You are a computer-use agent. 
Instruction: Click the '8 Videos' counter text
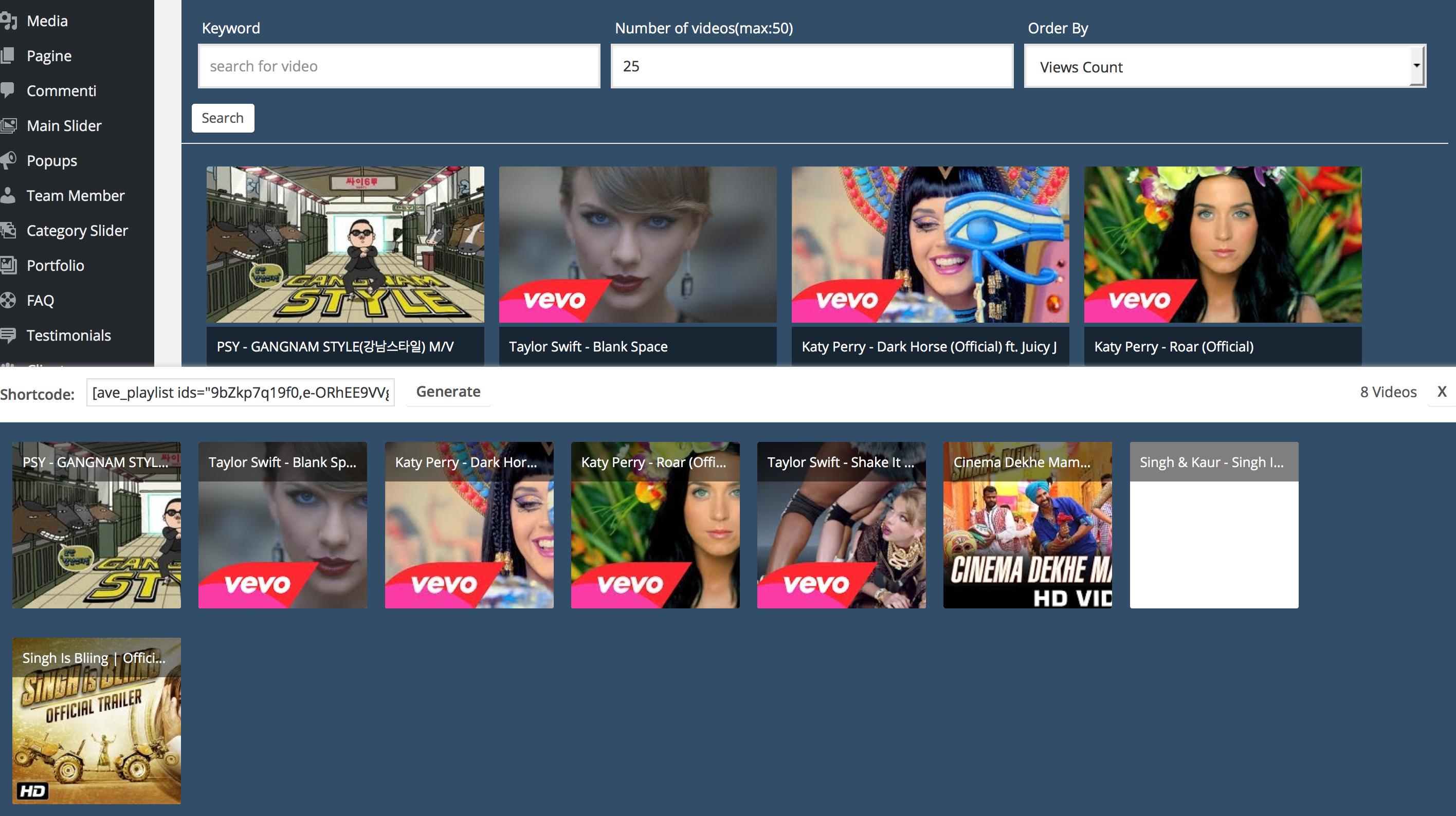point(1388,392)
